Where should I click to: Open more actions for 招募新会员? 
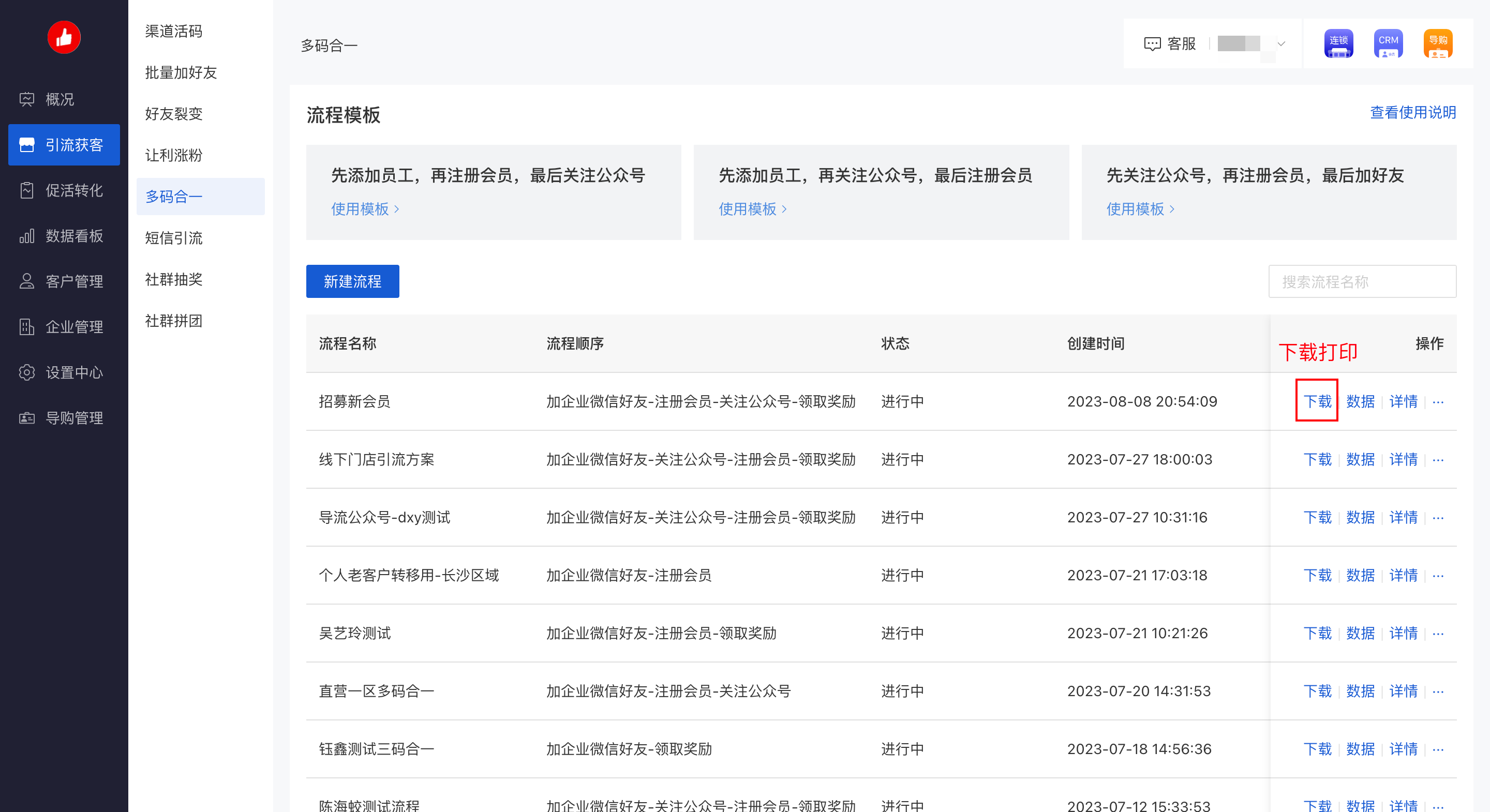click(x=1438, y=402)
